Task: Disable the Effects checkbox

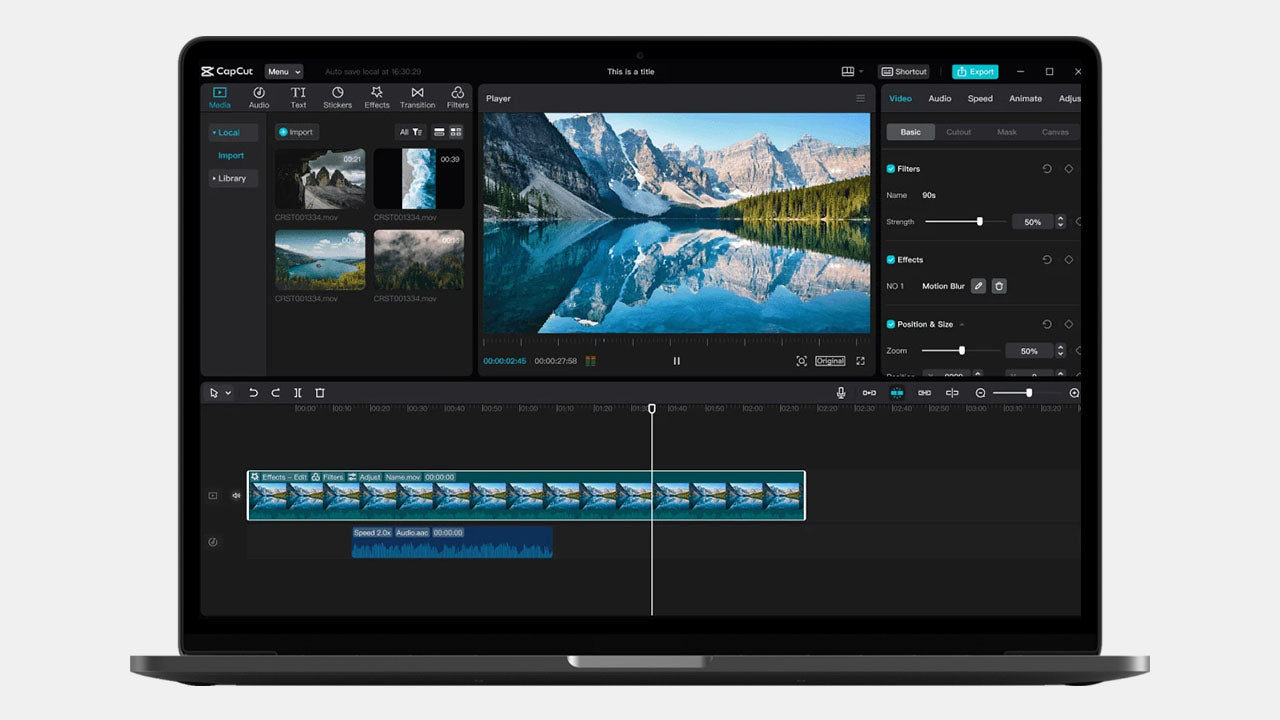Action: tap(891, 260)
